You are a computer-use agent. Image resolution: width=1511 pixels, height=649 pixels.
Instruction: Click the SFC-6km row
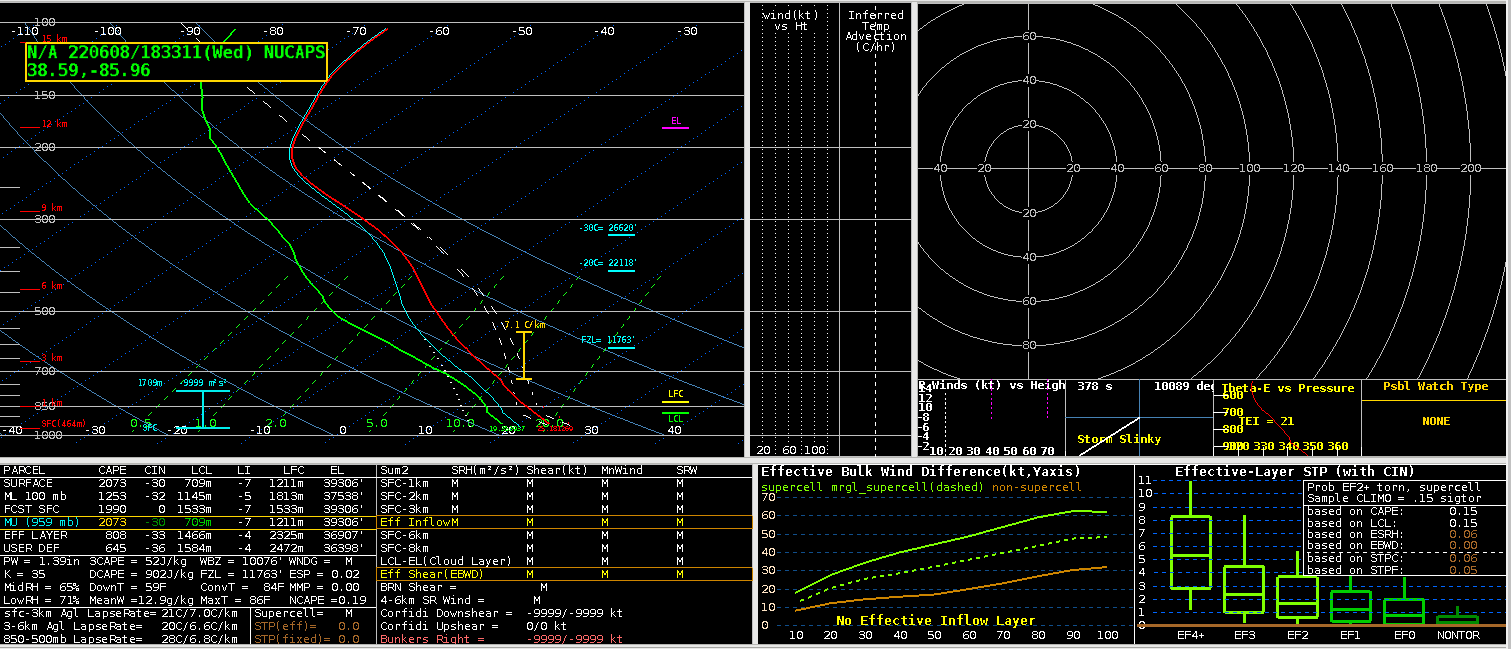pos(565,535)
